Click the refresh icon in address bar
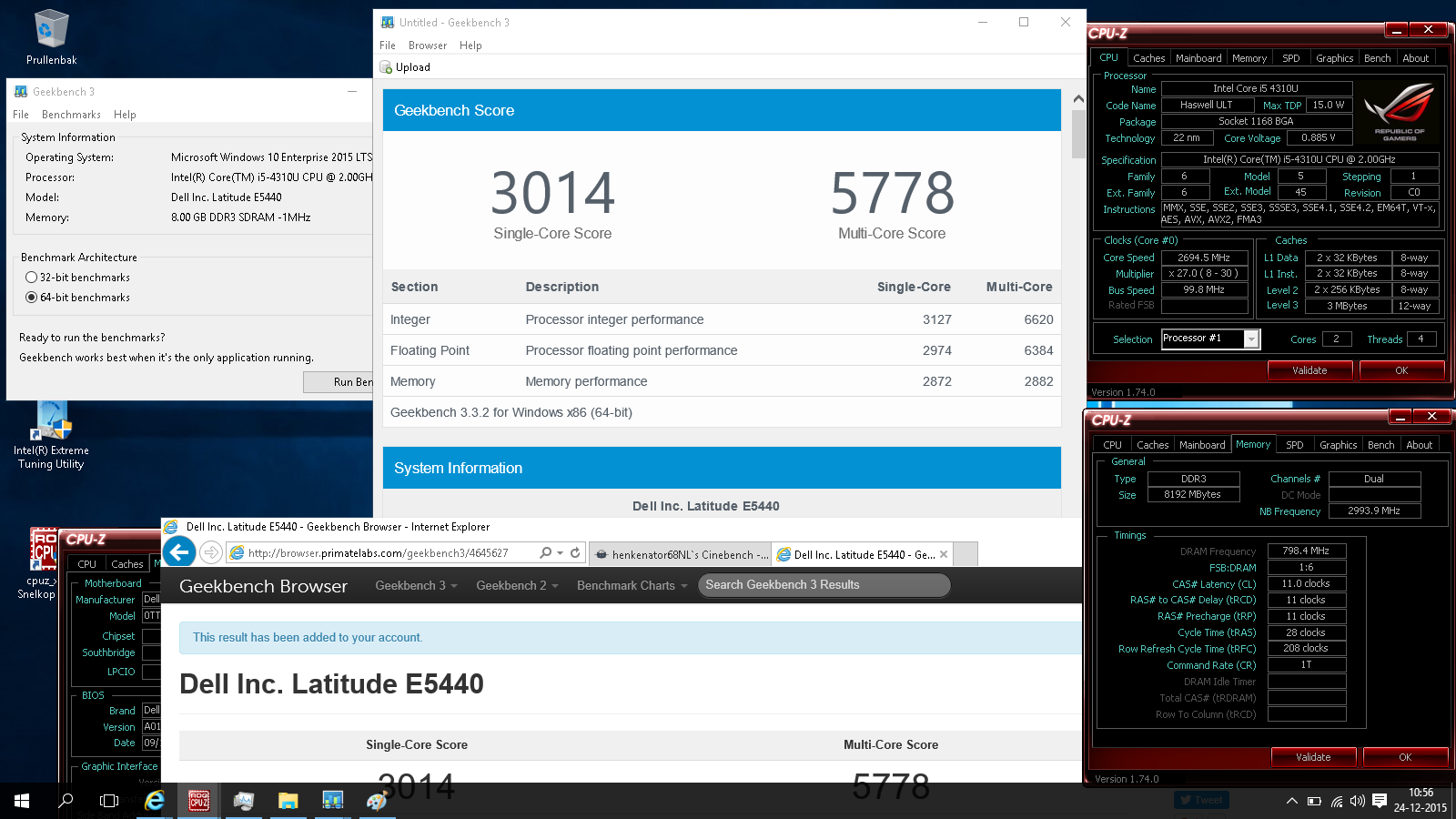This screenshot has width=1456, height=819. [x=575, y=552]
